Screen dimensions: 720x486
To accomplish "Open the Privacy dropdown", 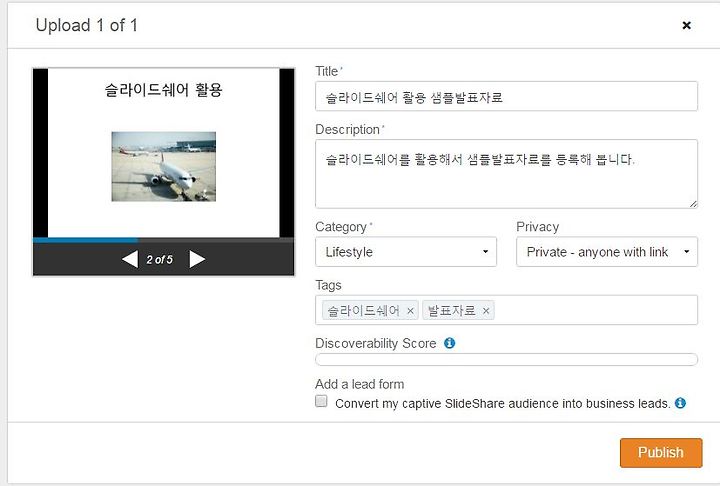I will [x=607, y=252].
